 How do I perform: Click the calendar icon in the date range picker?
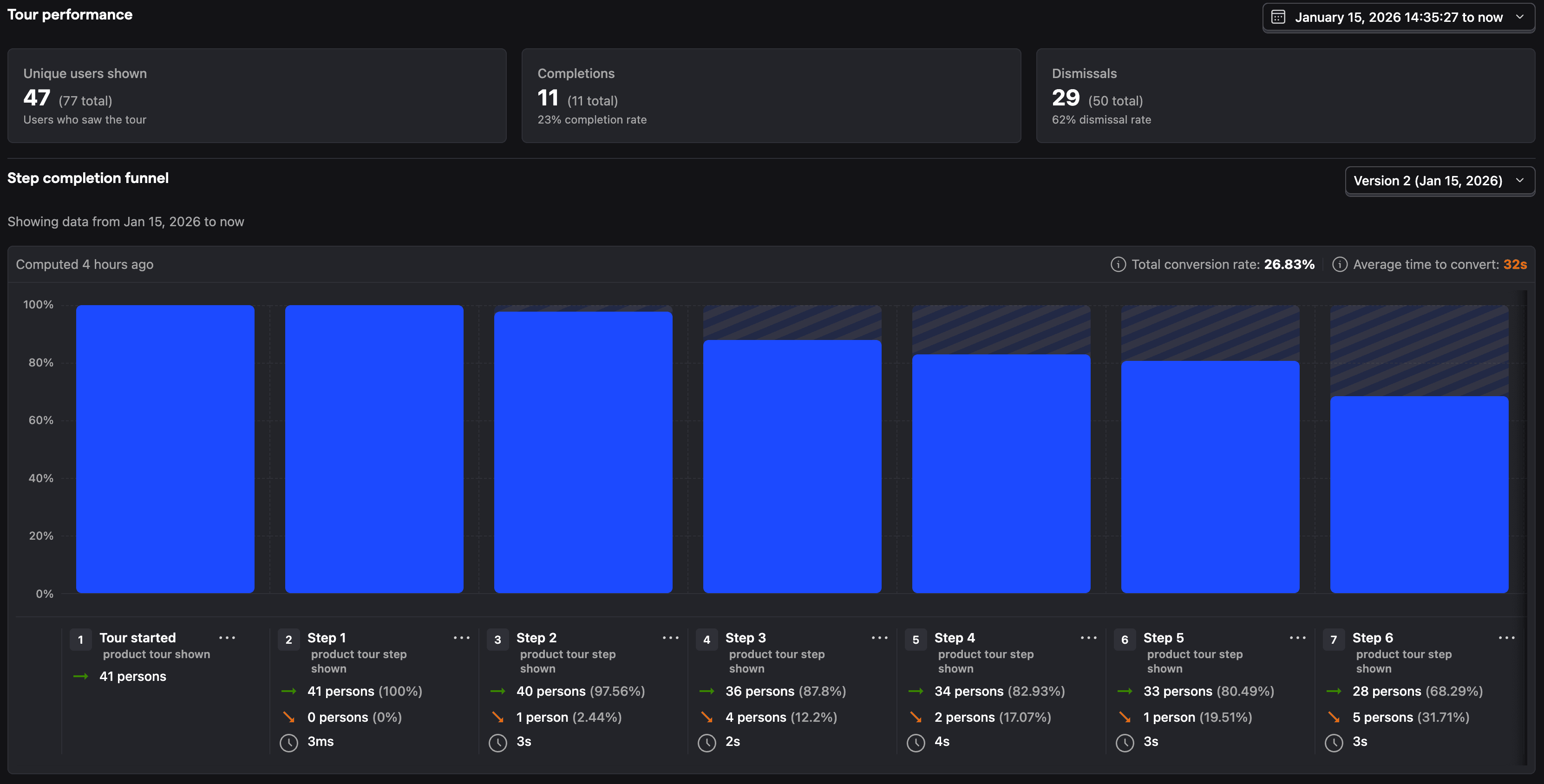click(x=1279, y=17)
